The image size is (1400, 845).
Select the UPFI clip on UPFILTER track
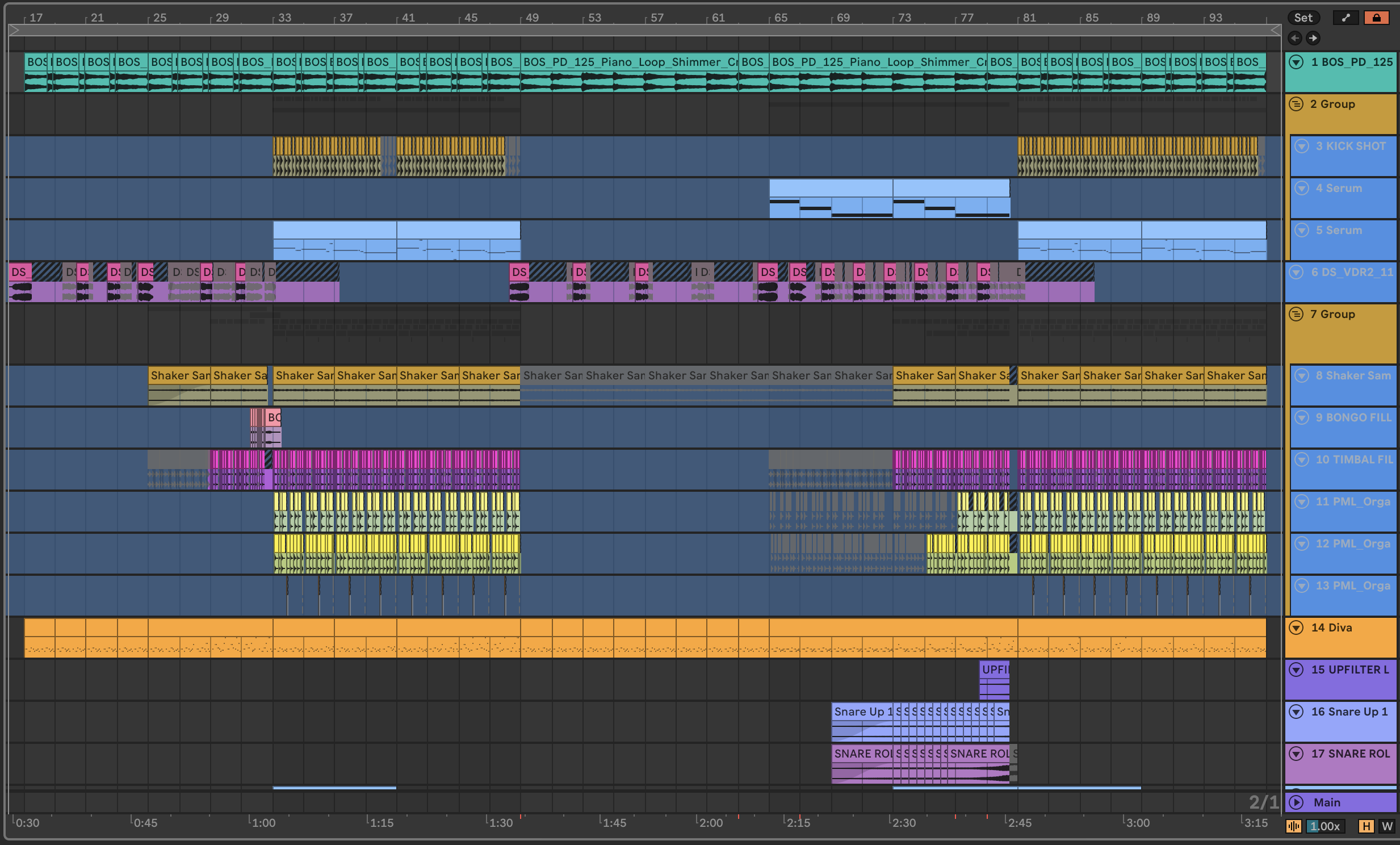[x=994, y=670]
